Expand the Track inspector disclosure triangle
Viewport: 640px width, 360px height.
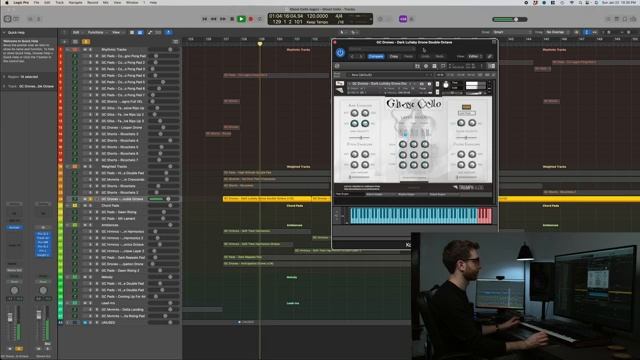point(4,86)
